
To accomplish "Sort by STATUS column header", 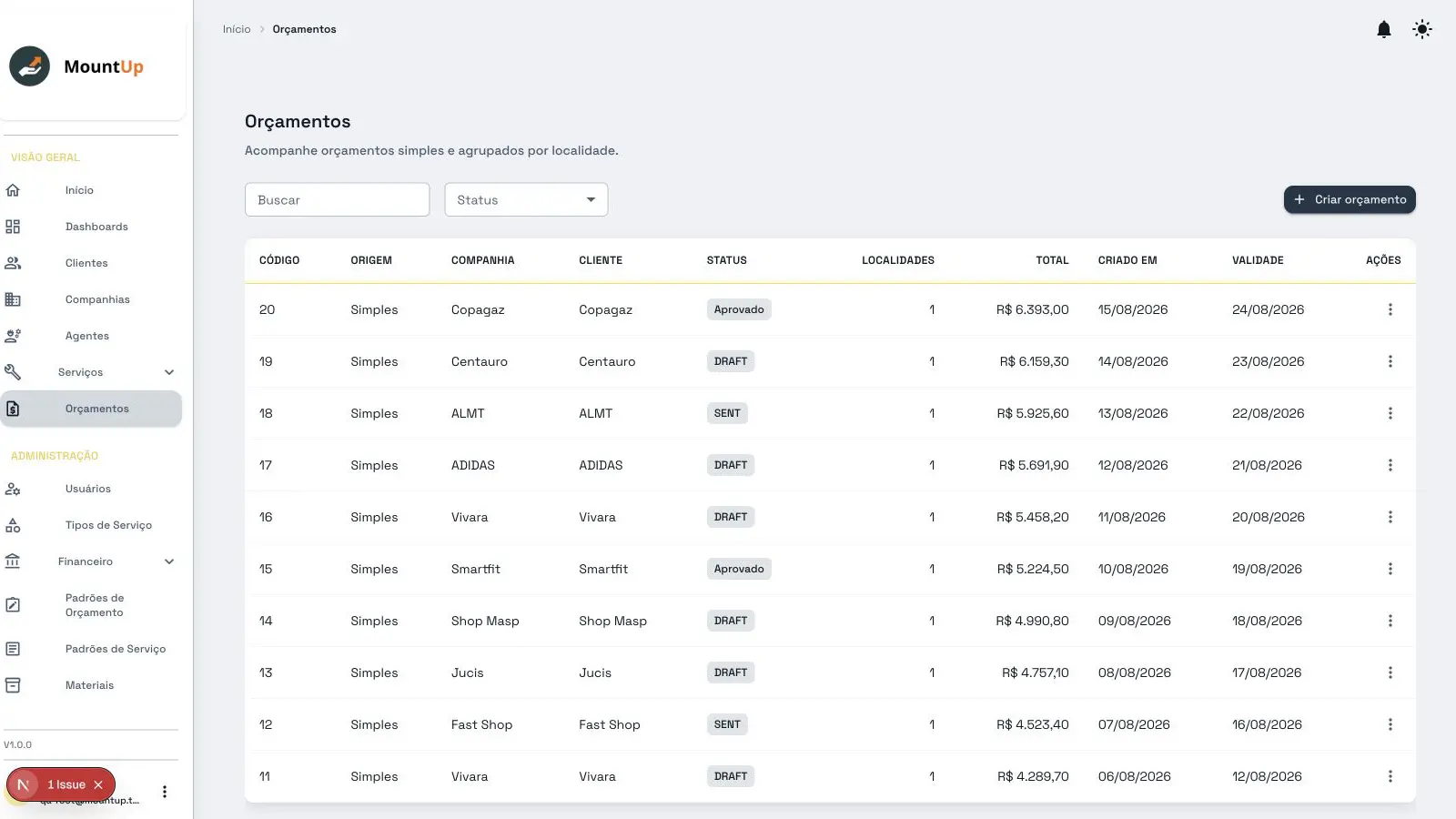I will click(x=726, y=260).
